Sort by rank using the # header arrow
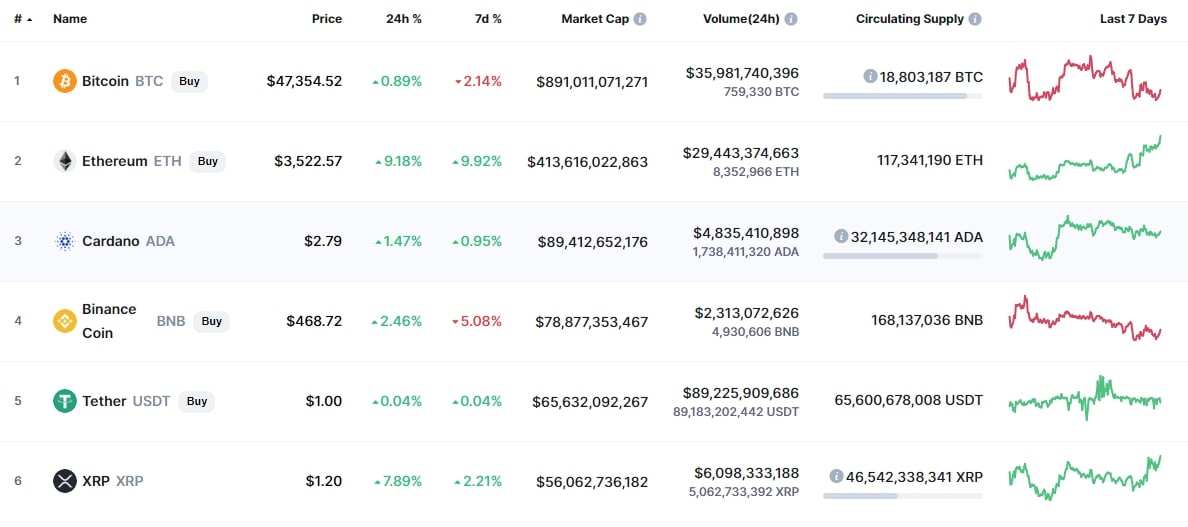1188x527 pixels. [30, 20]
